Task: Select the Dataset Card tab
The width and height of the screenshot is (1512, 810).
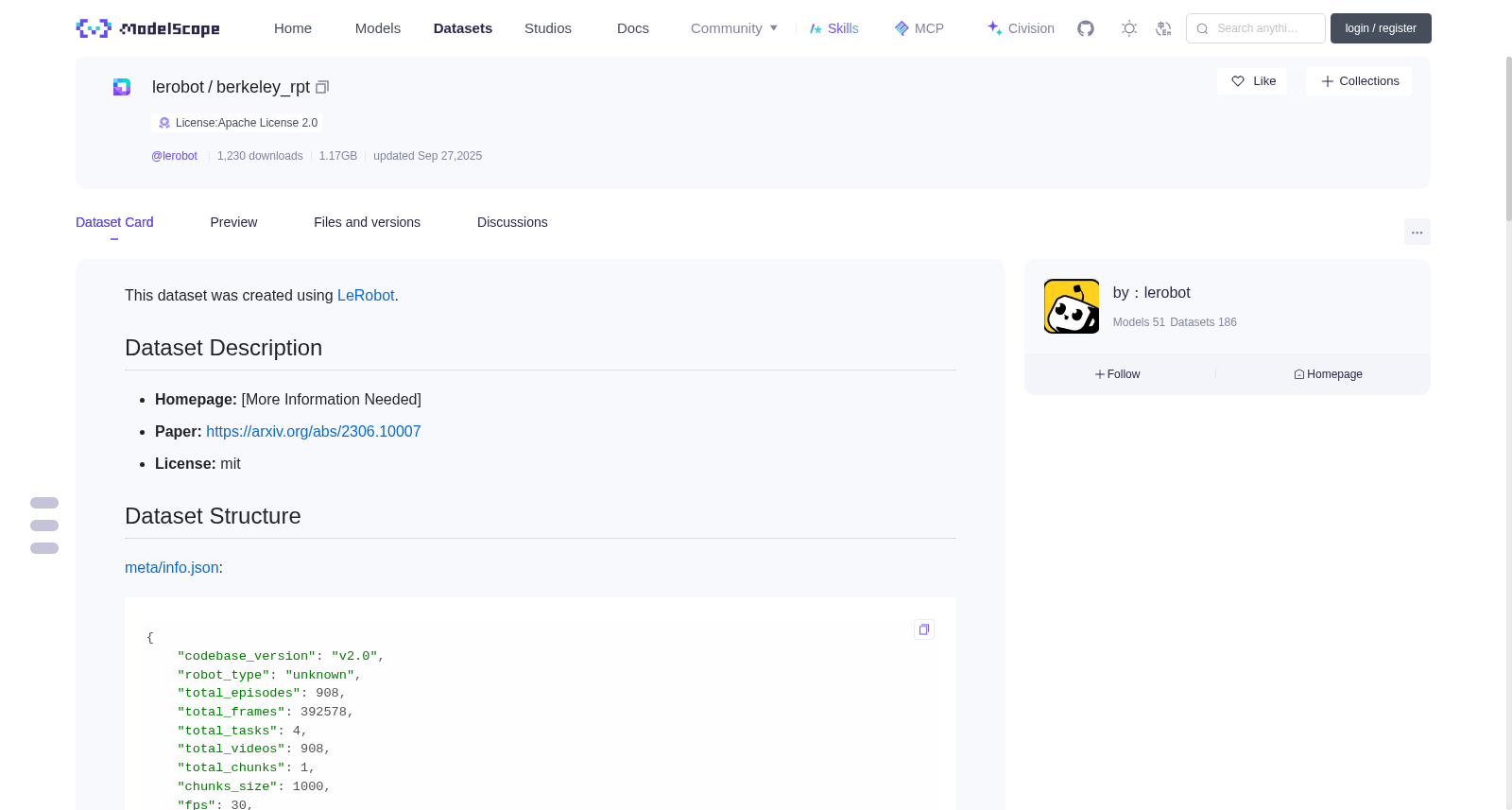Action: (114, 222)
